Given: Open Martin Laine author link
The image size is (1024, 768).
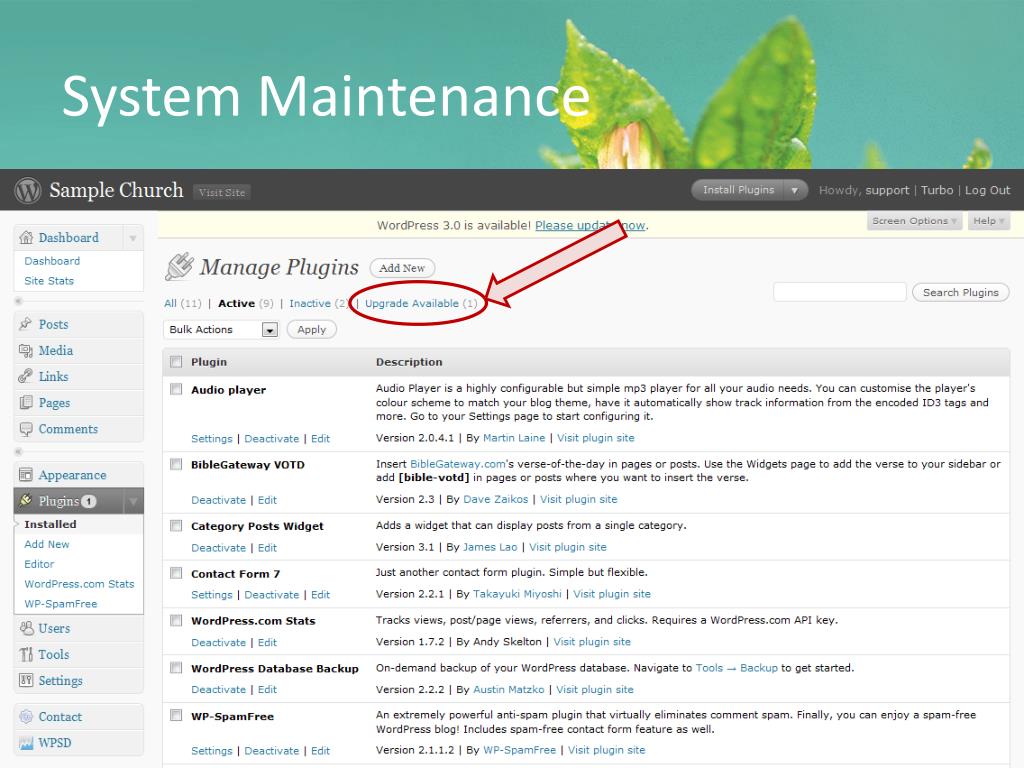Looking at the screenshot, I should 514,438.
